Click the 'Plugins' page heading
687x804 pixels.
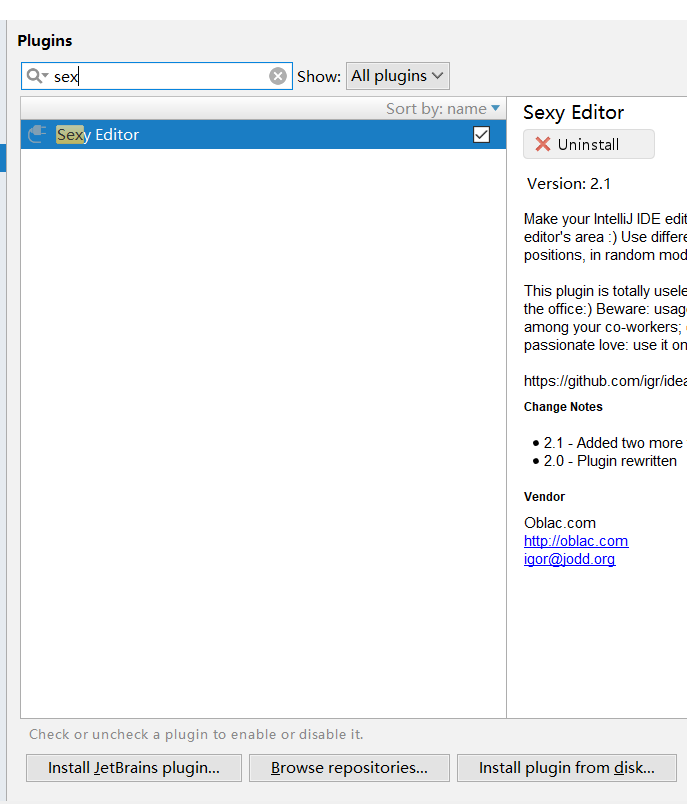click(45, 41)
